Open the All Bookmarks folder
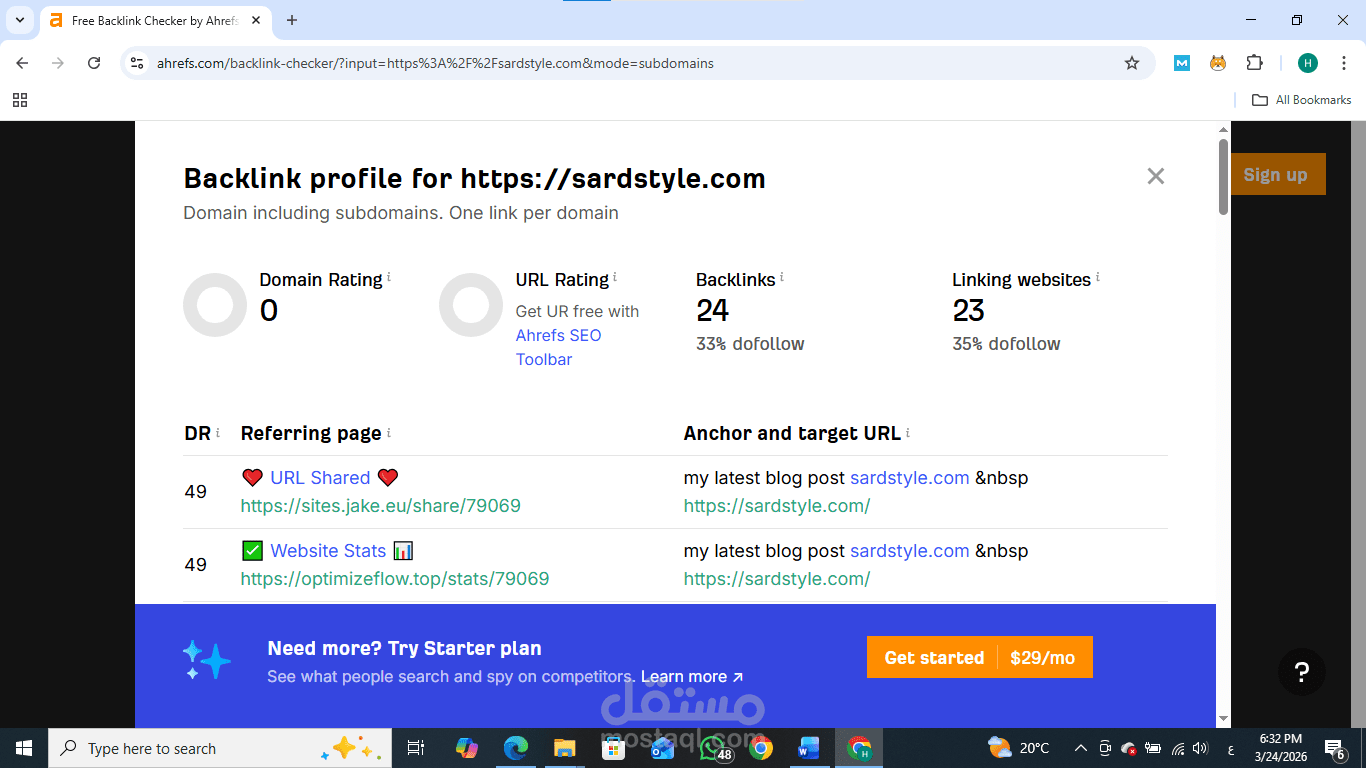Screen dimensions: 1366x768 pos(1302,100)
